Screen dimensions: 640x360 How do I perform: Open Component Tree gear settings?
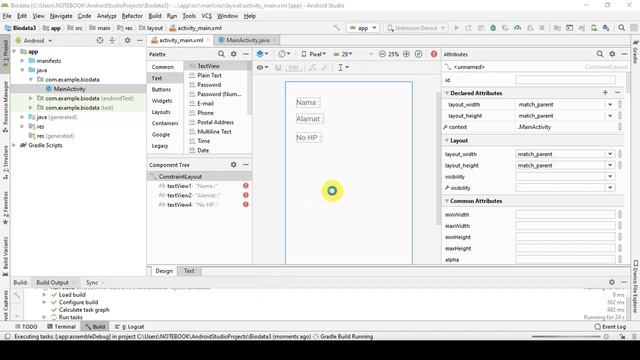233,164
